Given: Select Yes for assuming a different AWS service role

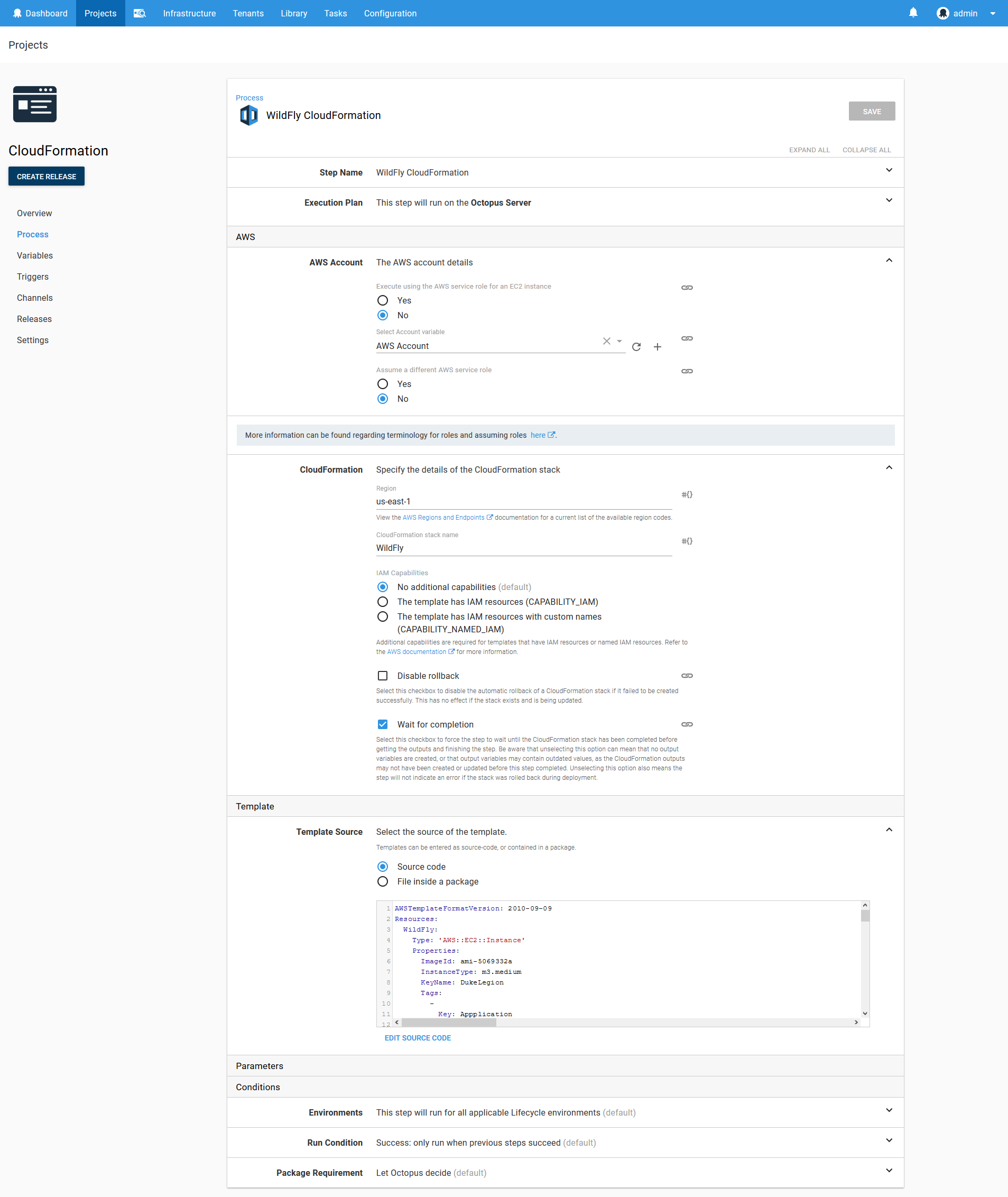Looking at the screenshot, I should [382, 383].
